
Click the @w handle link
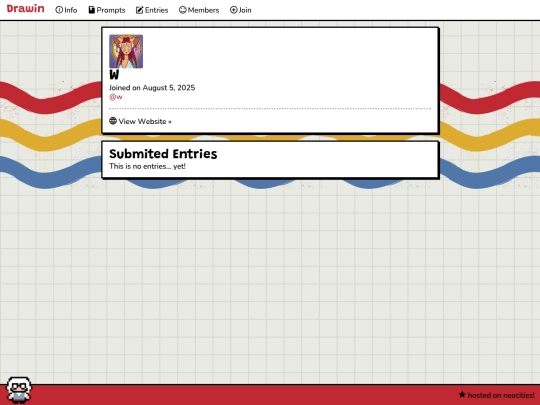pyautogui.click(x=116, y=97)
